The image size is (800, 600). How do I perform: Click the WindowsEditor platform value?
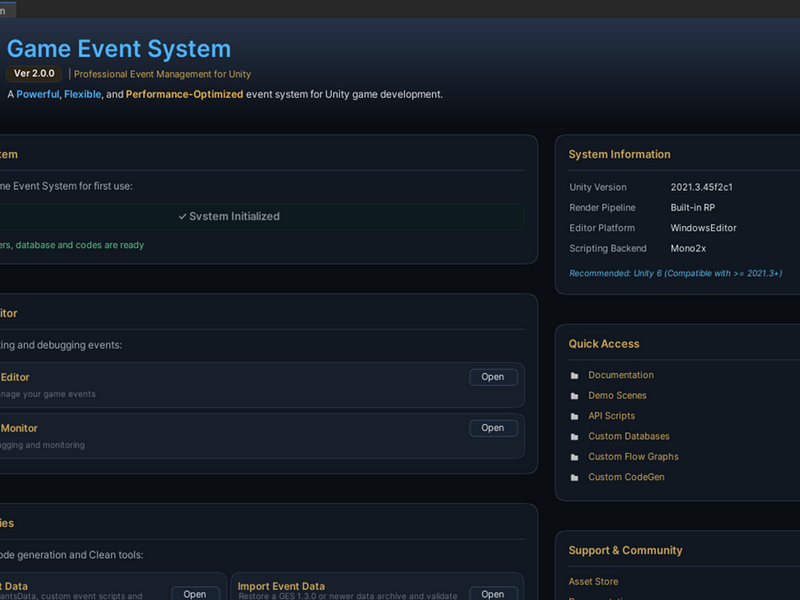tap(704, 228)
